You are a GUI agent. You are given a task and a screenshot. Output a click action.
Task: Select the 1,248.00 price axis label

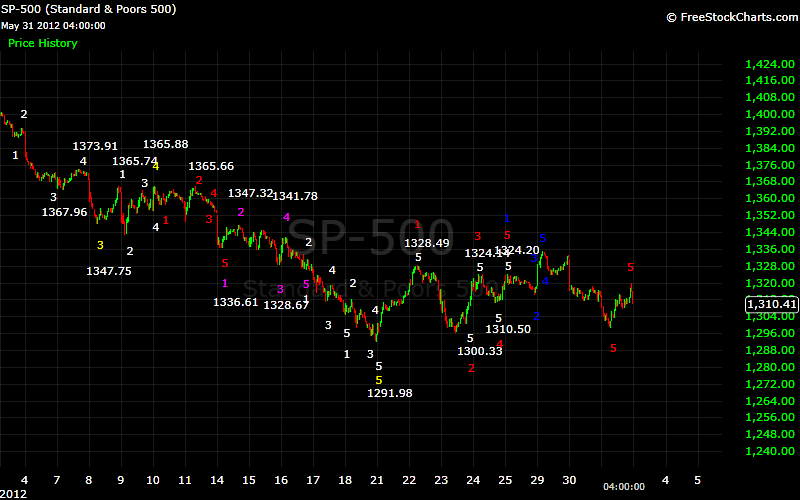(770, 434)
